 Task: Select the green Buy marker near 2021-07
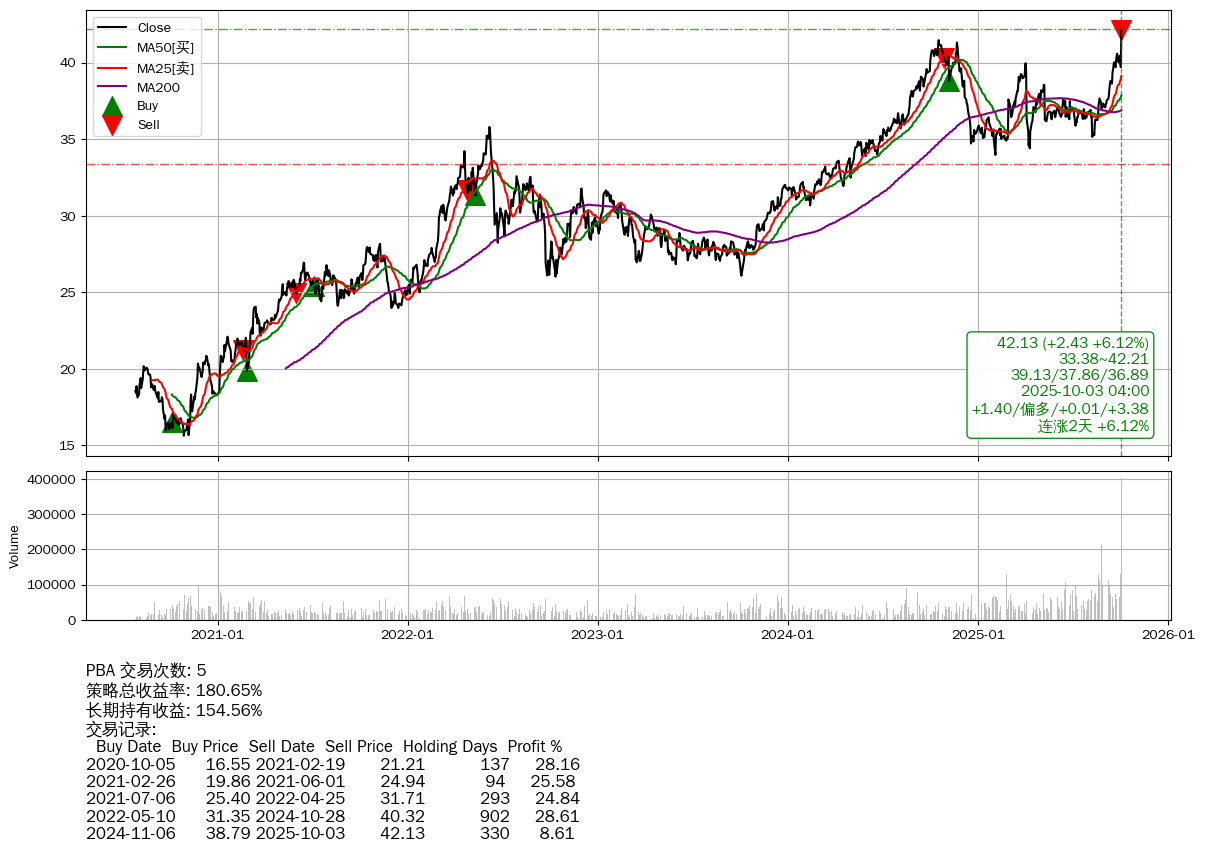pyautogui.click(x=313, y=288)
